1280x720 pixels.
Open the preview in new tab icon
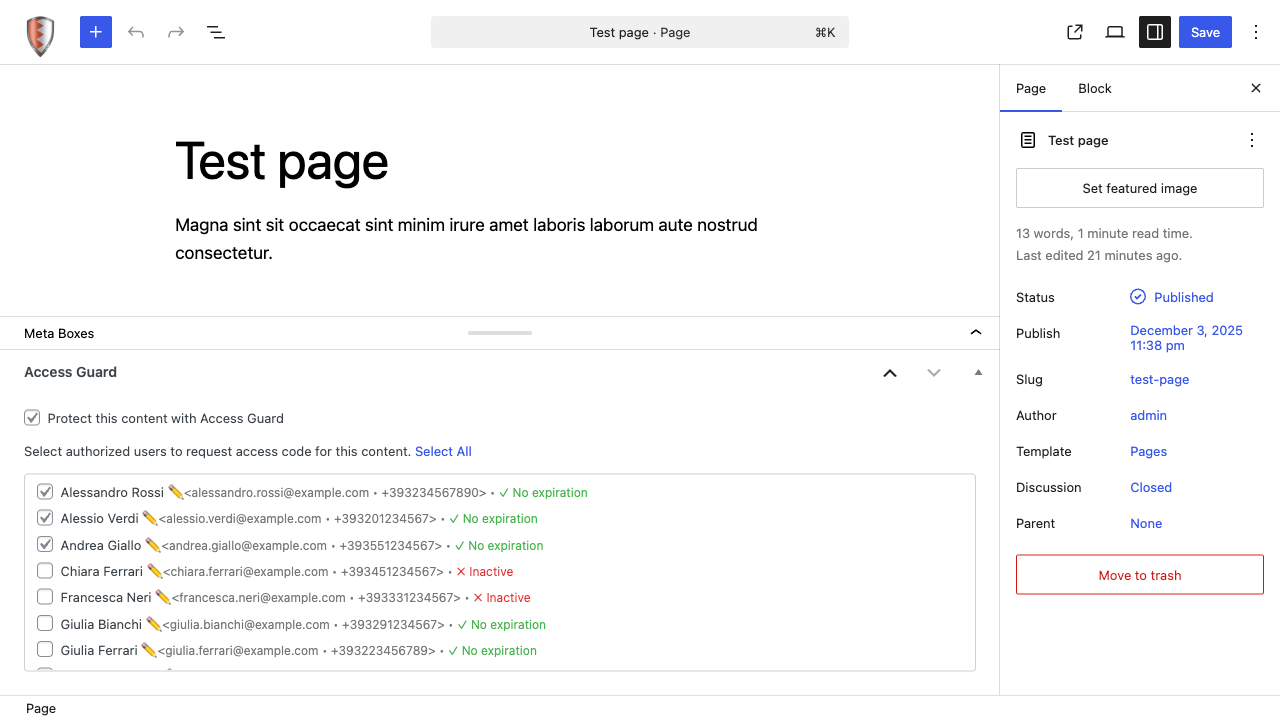tap(1074, 32)
